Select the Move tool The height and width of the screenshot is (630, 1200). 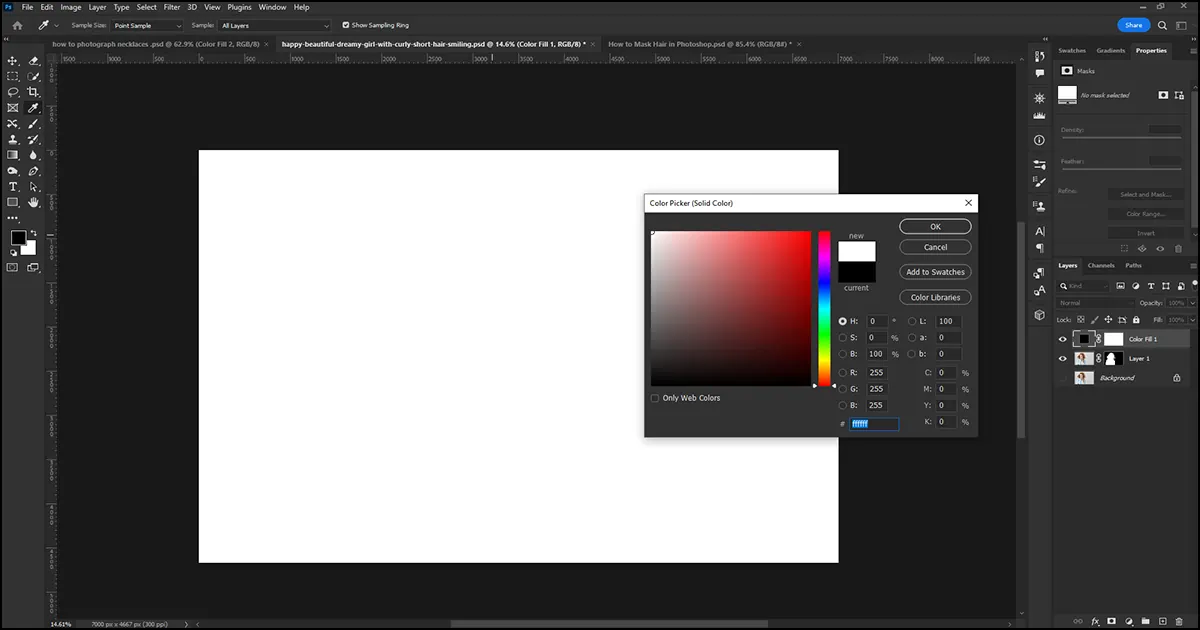[11, 62]
